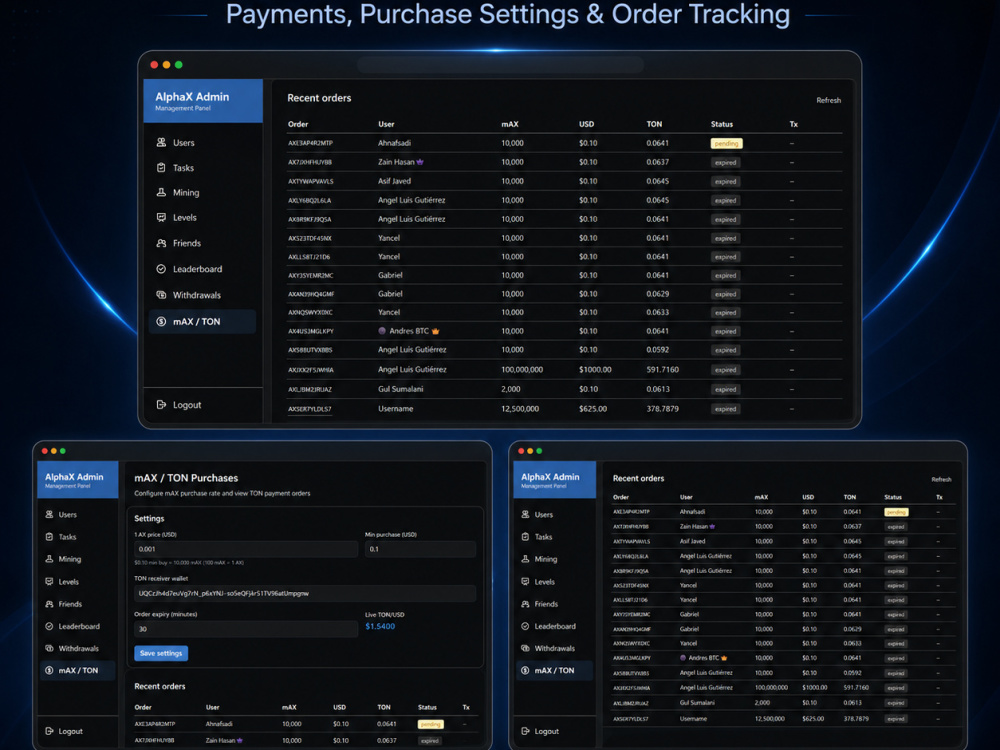
Task: Click the 1 AX price (USD) field
Action: pos(246,549)
